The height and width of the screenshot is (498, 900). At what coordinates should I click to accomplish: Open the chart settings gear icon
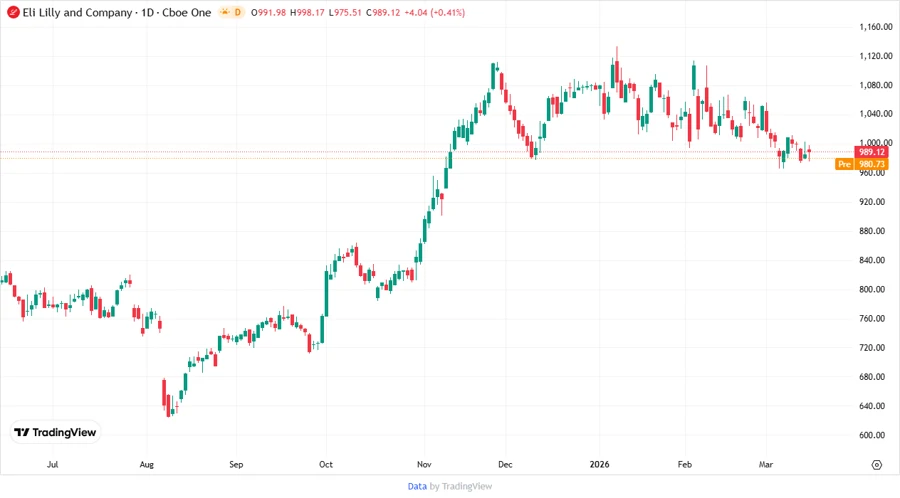[876, 465]
